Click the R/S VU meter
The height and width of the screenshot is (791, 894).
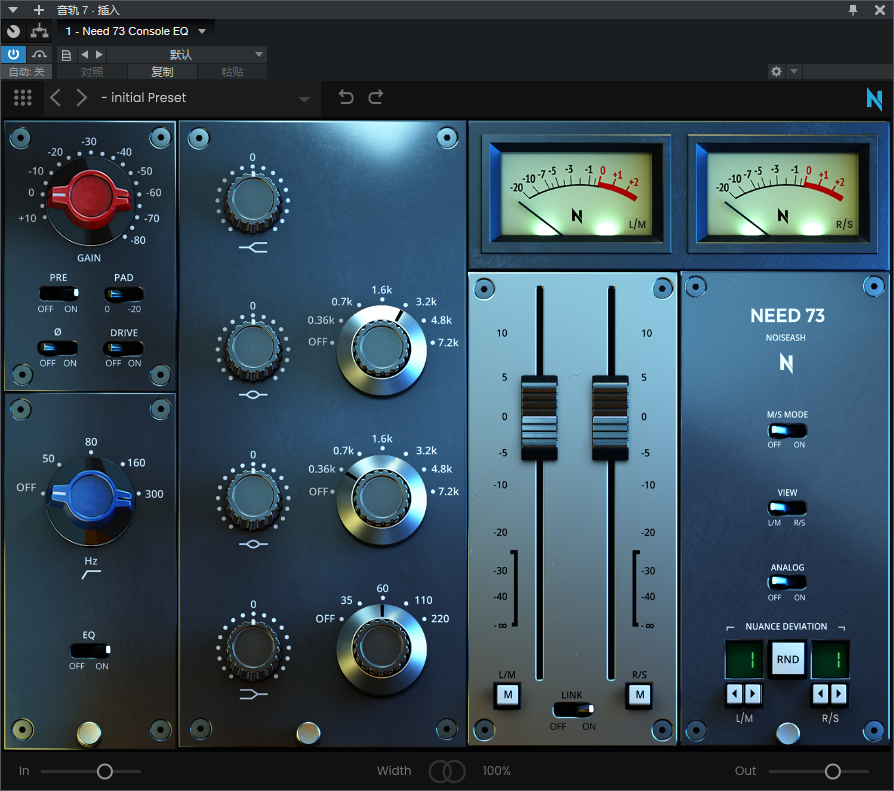(782, 194)
